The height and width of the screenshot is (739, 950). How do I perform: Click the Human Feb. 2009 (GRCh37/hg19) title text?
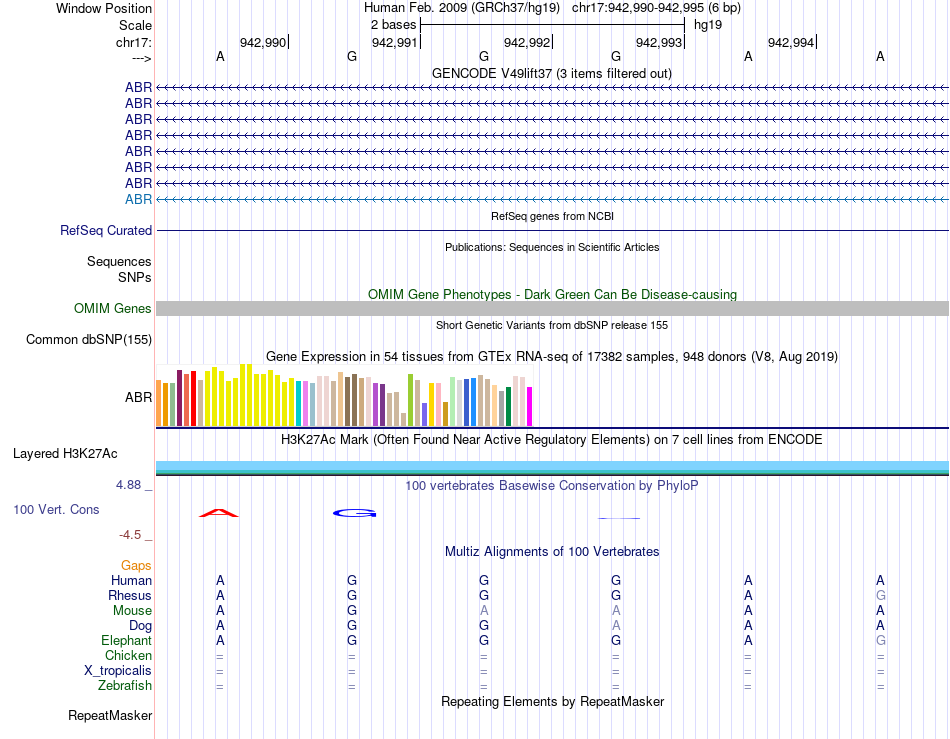464,8
